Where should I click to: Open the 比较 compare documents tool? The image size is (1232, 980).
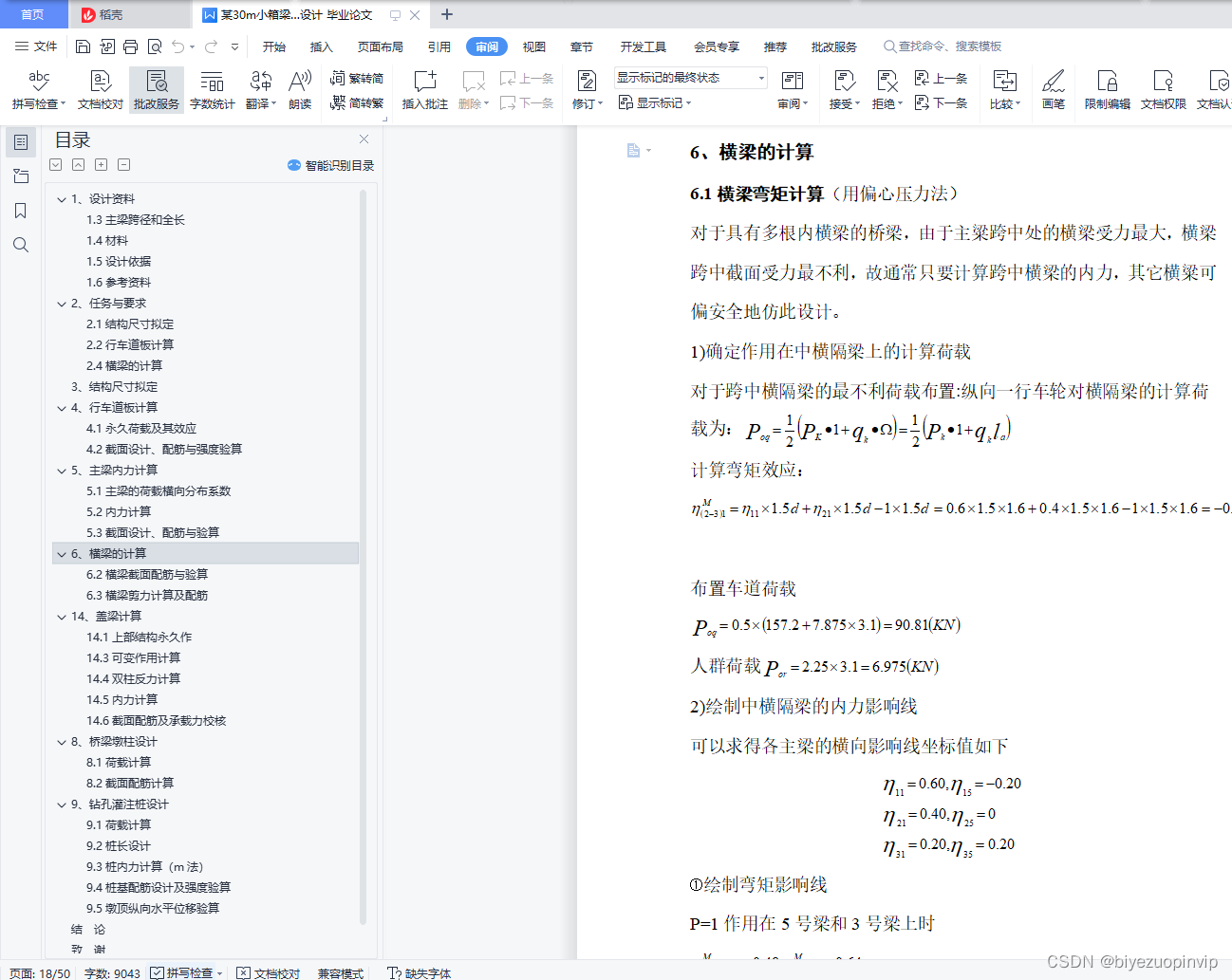click(x=1005, y=90)
